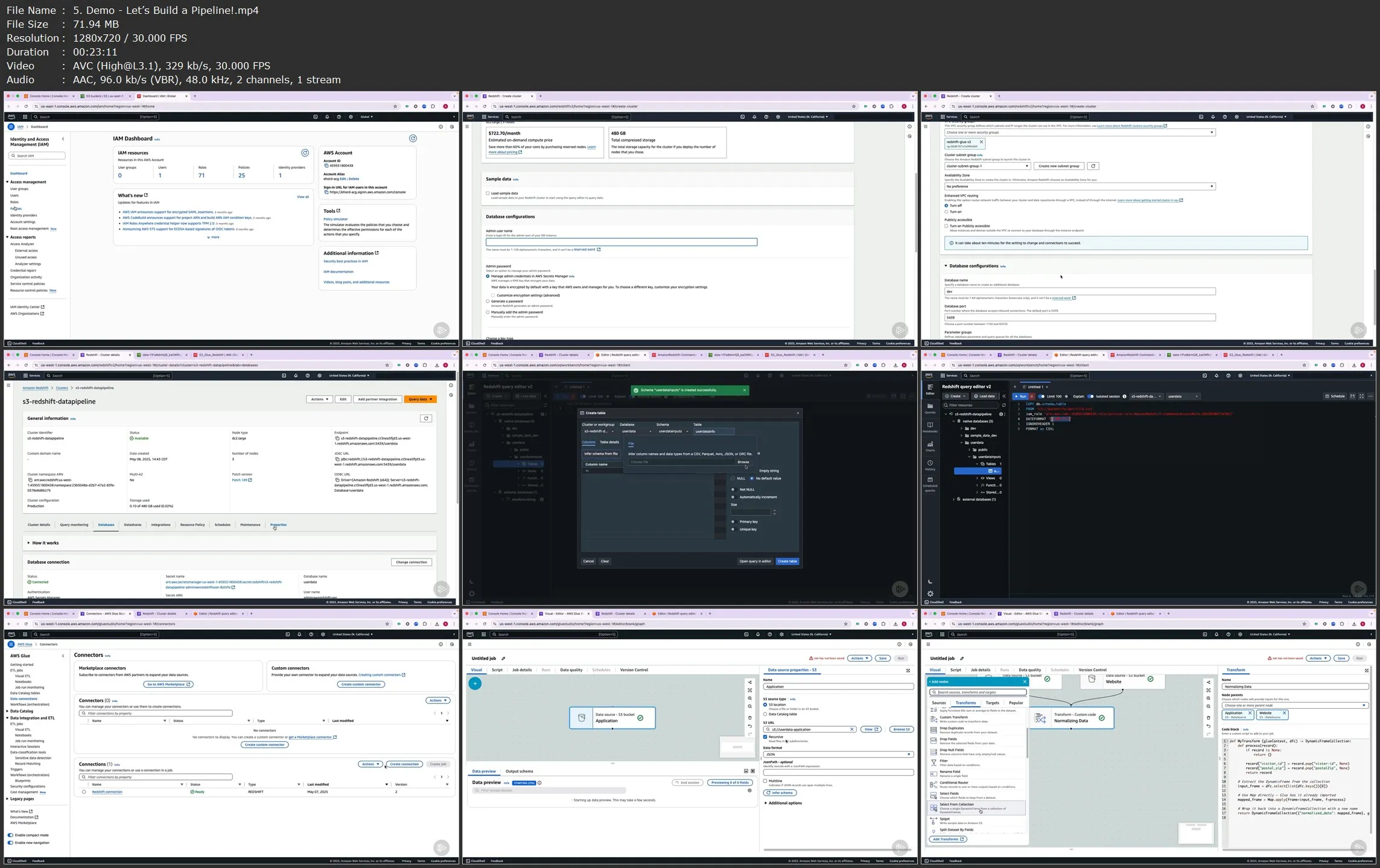Open cluster-subnet-group-1 dropdown
The height and width of the screenshot is (868, 1380).
point(987,166)
